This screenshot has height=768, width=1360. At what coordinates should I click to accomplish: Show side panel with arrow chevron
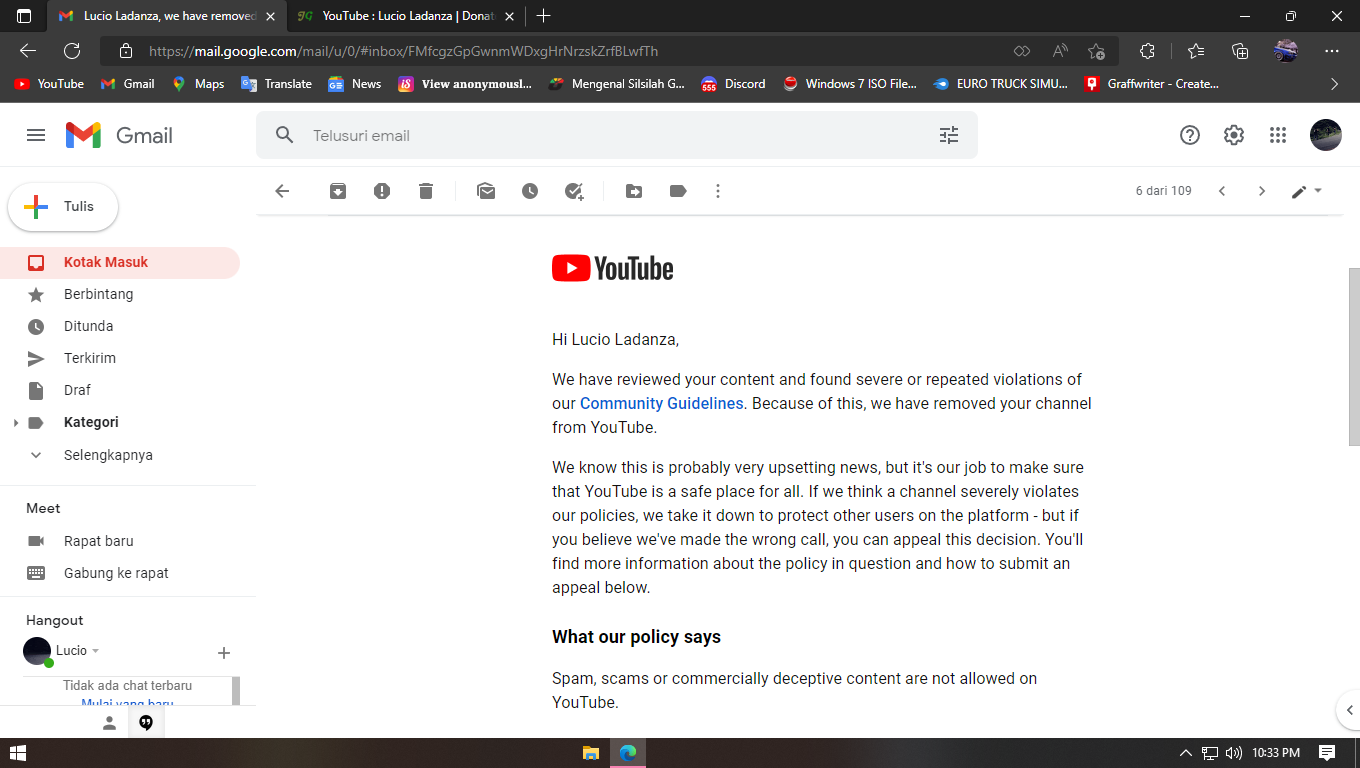pos(1349,710)
